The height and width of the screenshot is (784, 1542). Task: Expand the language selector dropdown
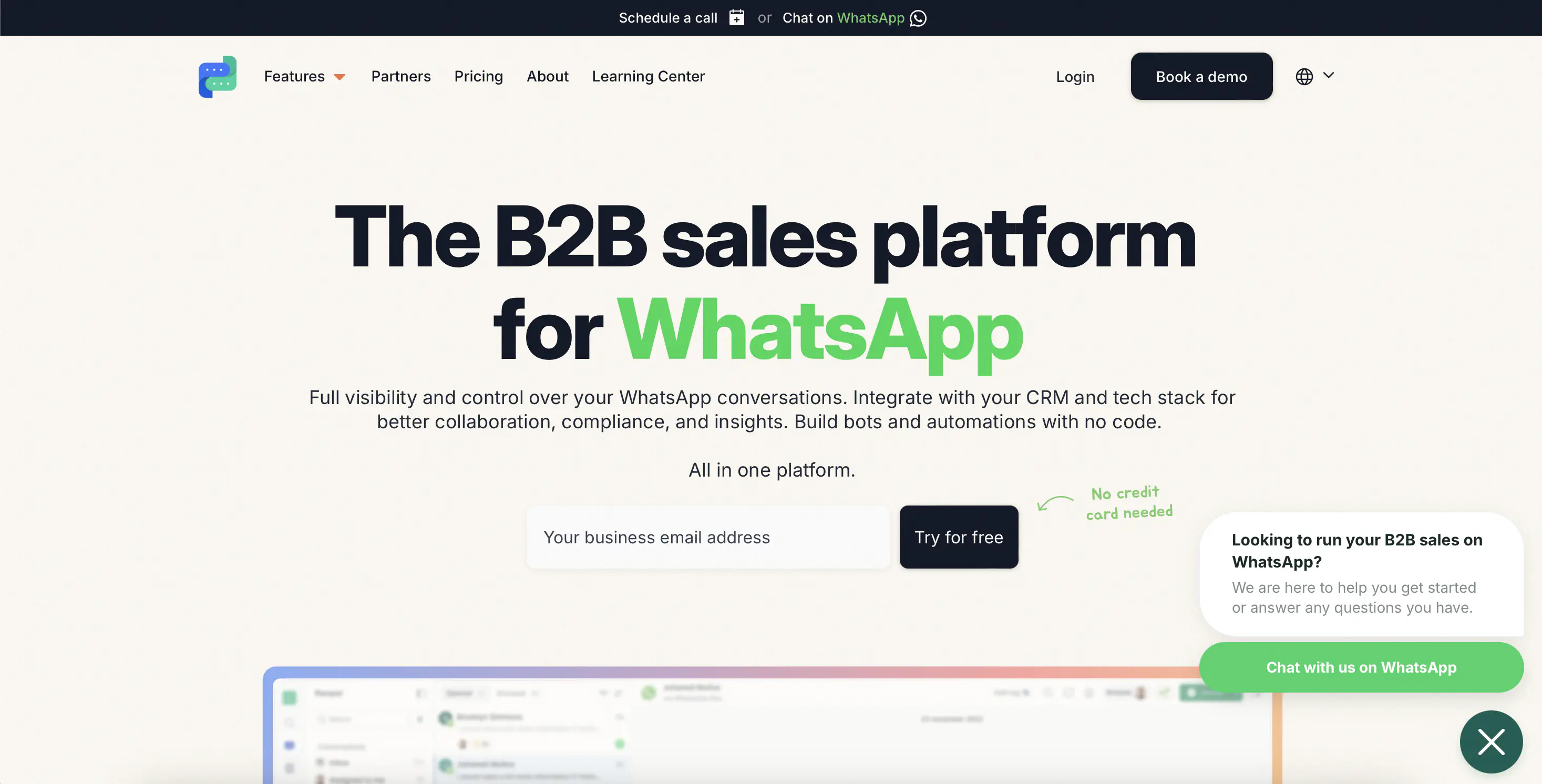(1314, 76)
